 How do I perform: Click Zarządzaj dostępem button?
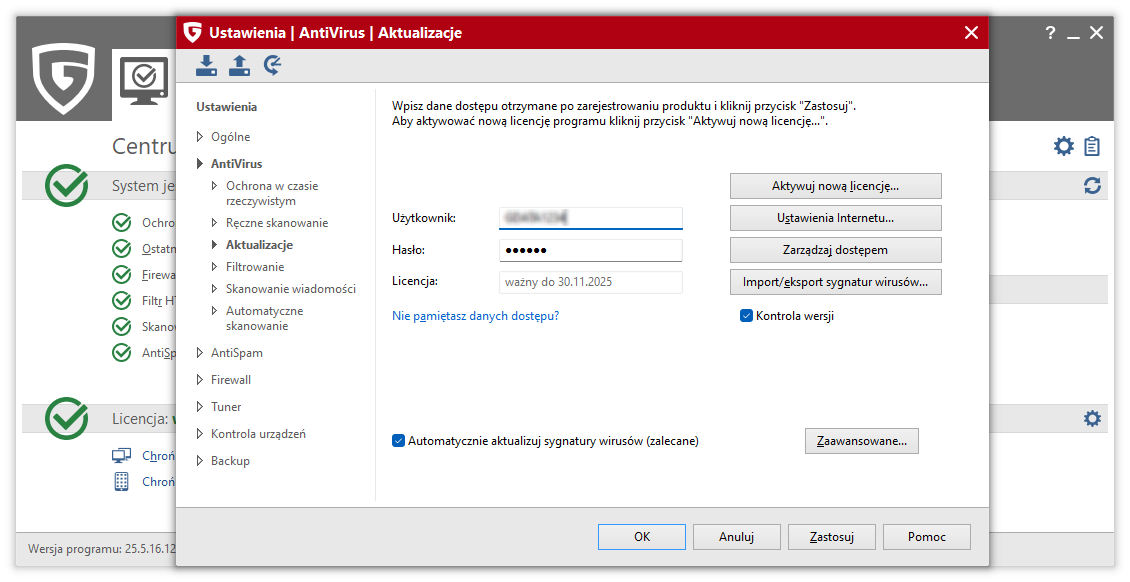[x=835, y=250]
